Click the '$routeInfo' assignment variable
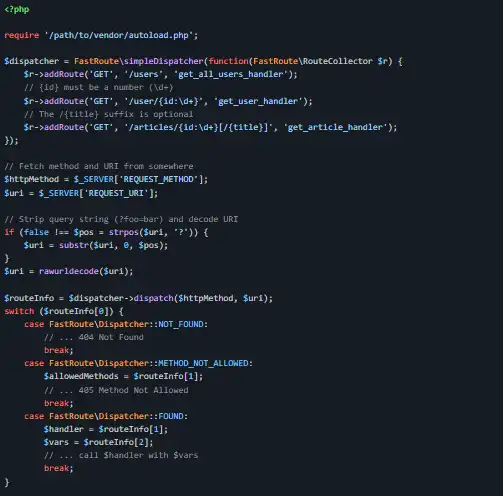This screenshot has width=503, height=496. point(29,298)
